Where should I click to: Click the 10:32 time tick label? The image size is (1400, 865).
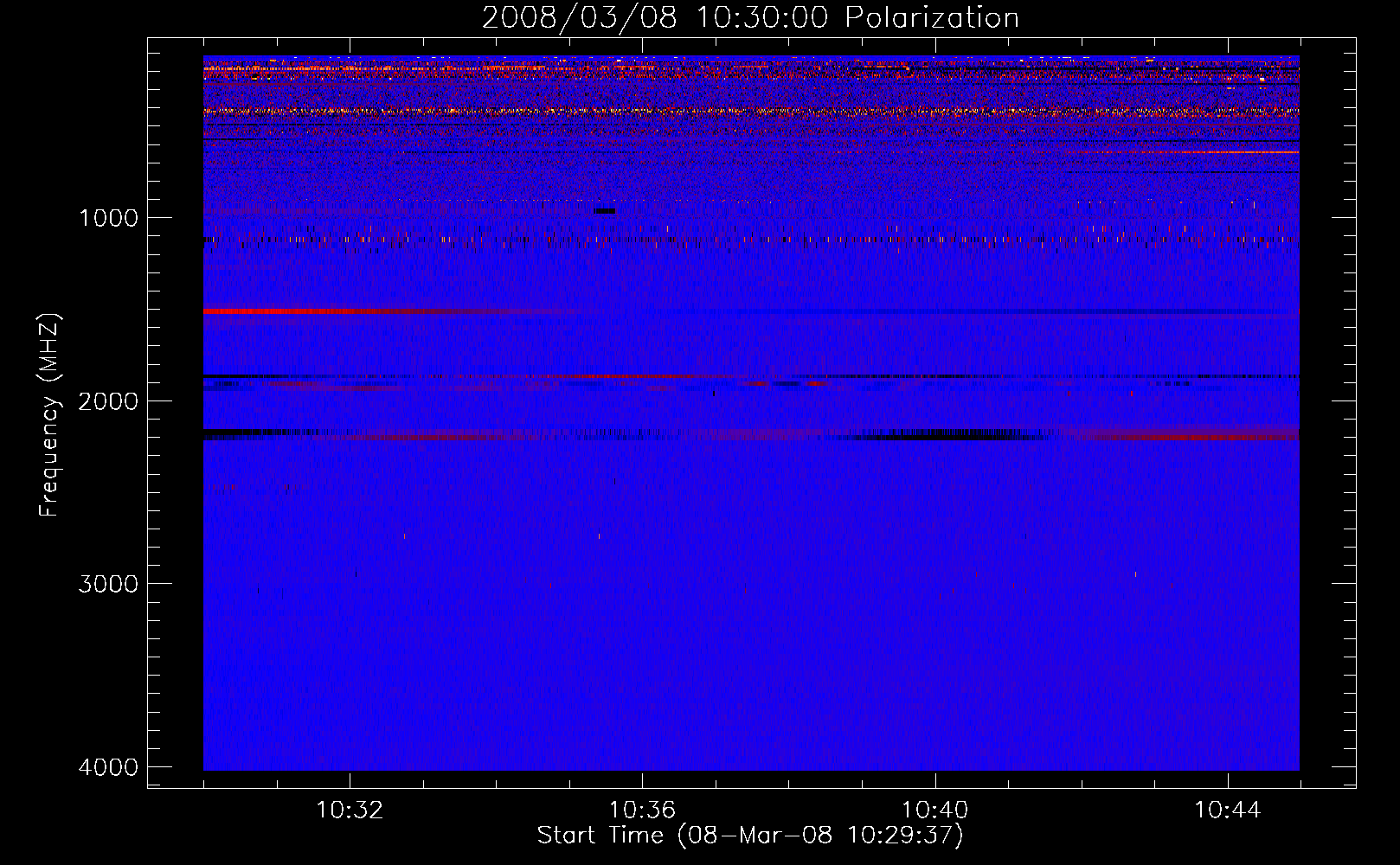pos(350,811)
